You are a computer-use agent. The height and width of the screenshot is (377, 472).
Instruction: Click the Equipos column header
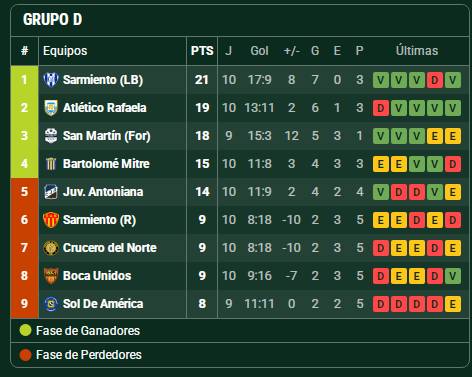tap(65, 51)
